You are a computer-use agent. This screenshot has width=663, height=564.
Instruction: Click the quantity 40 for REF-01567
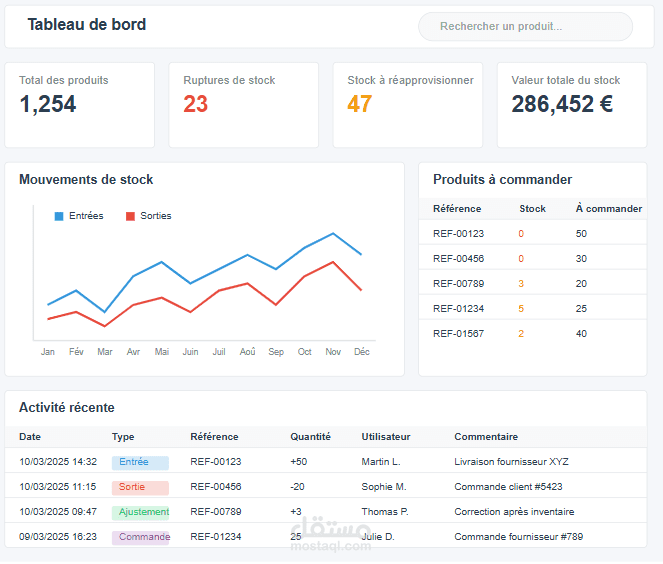pos(581,334)
